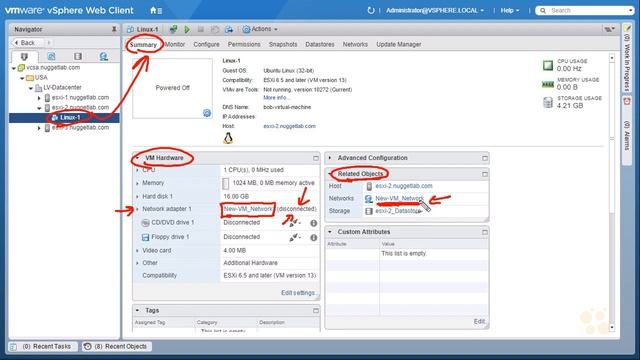The image size is (640, 360).
Task: Click info icon for Floppy drive 1
Action: pyautogui.click(x=313, y=237)
